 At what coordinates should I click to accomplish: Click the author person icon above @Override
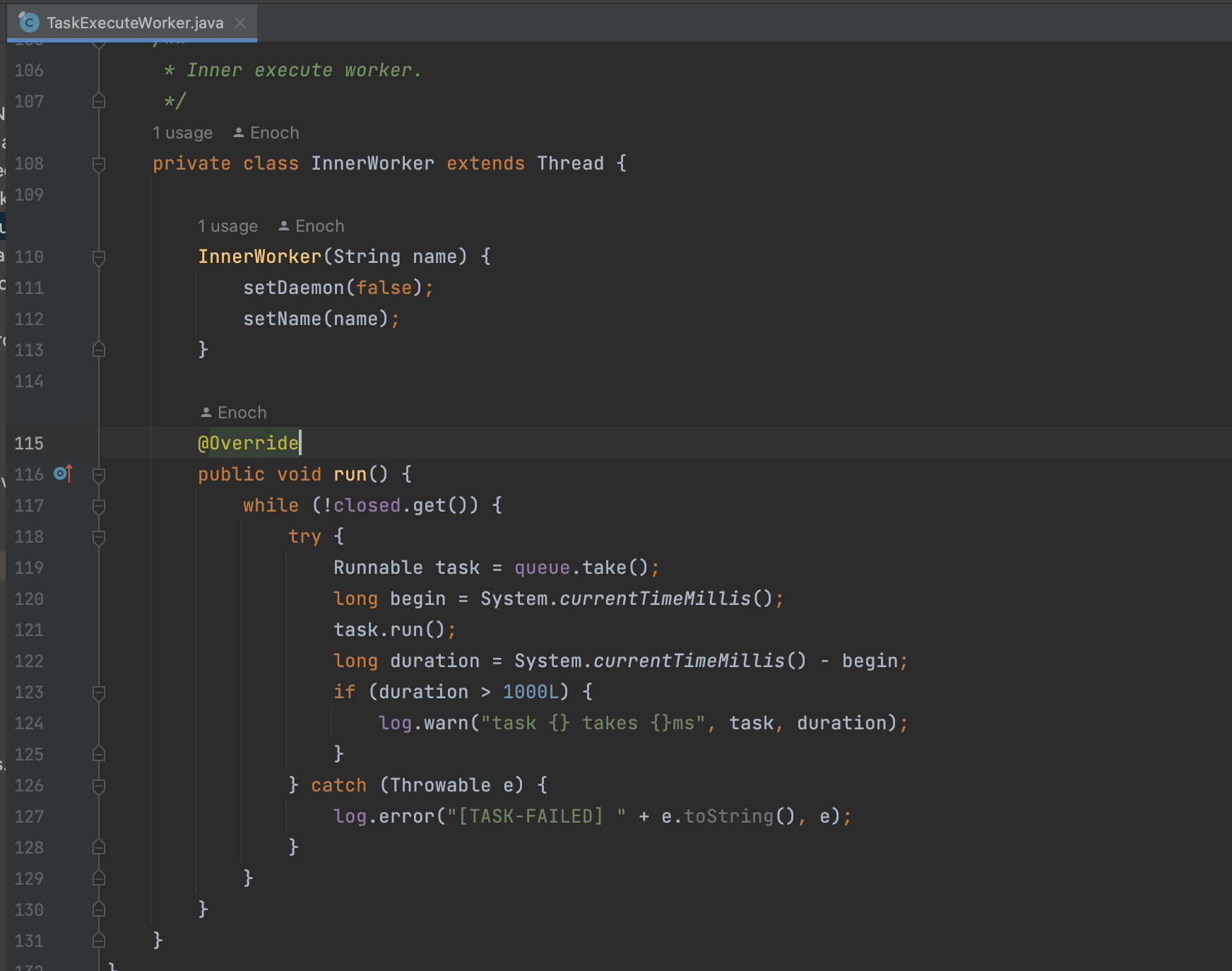[x=206, y=412]
